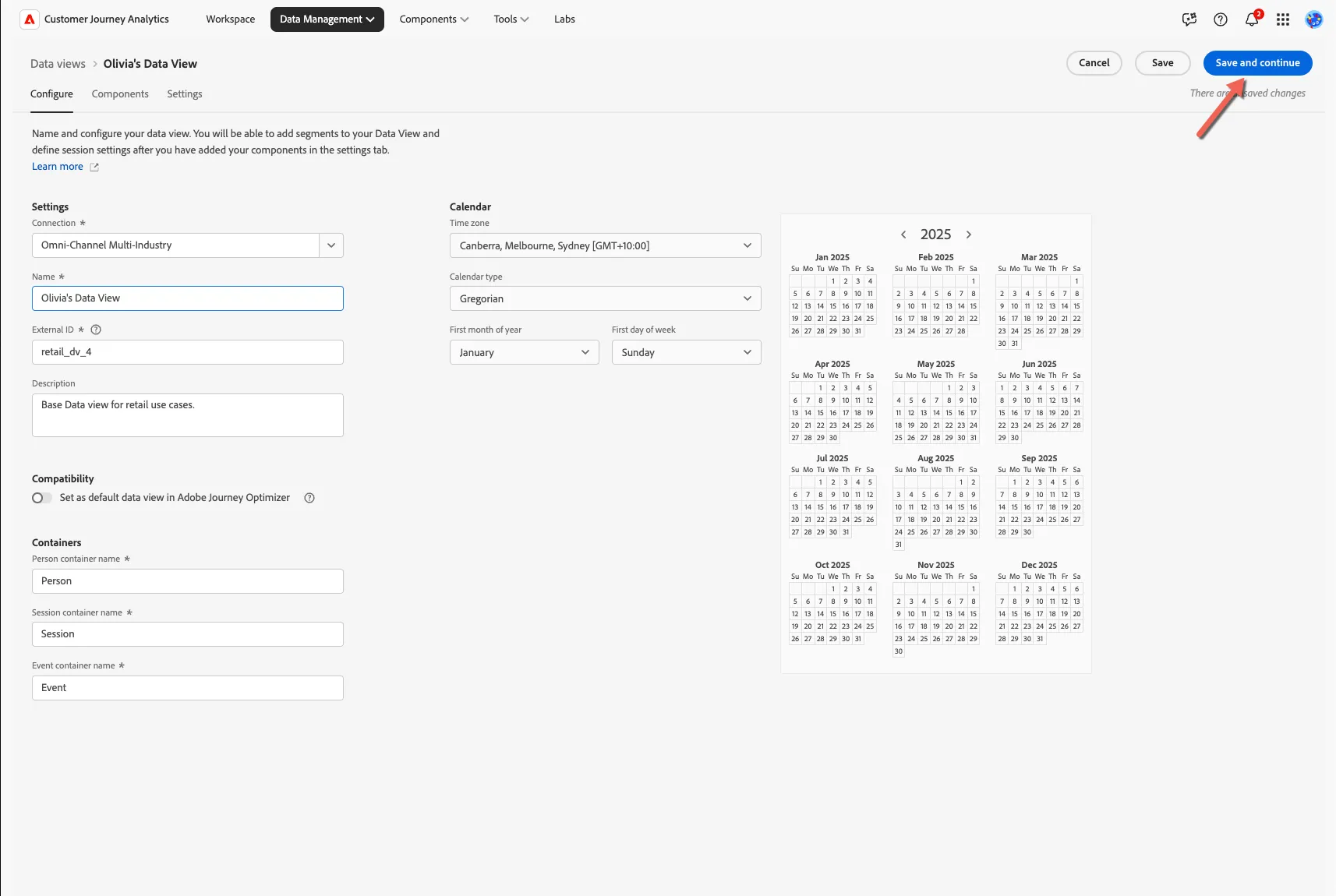Open the First month of year dropdown
This screenshot has height=896, width=1336.
tap(525, 352)
